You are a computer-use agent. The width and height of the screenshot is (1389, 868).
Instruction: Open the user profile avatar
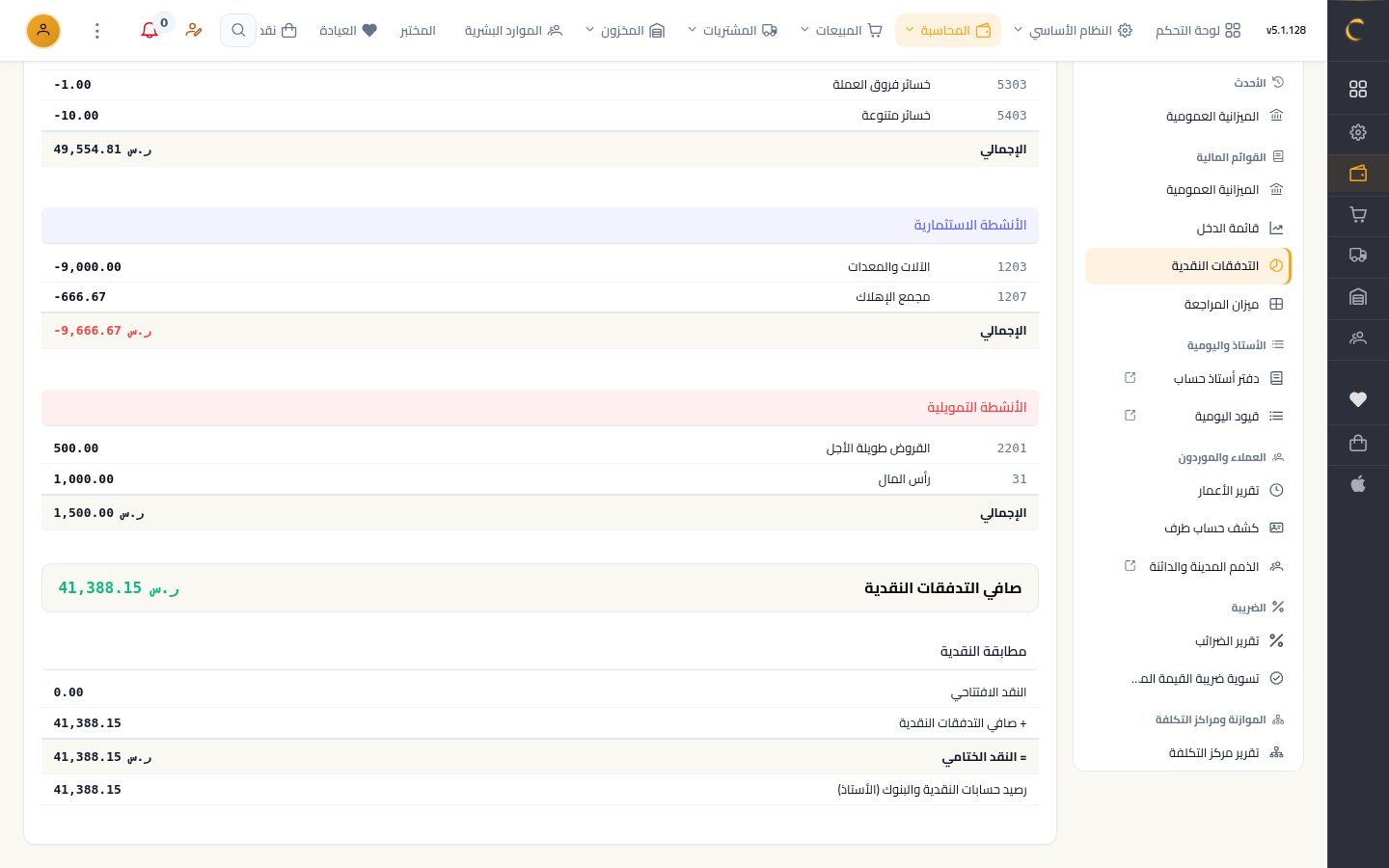43,31
